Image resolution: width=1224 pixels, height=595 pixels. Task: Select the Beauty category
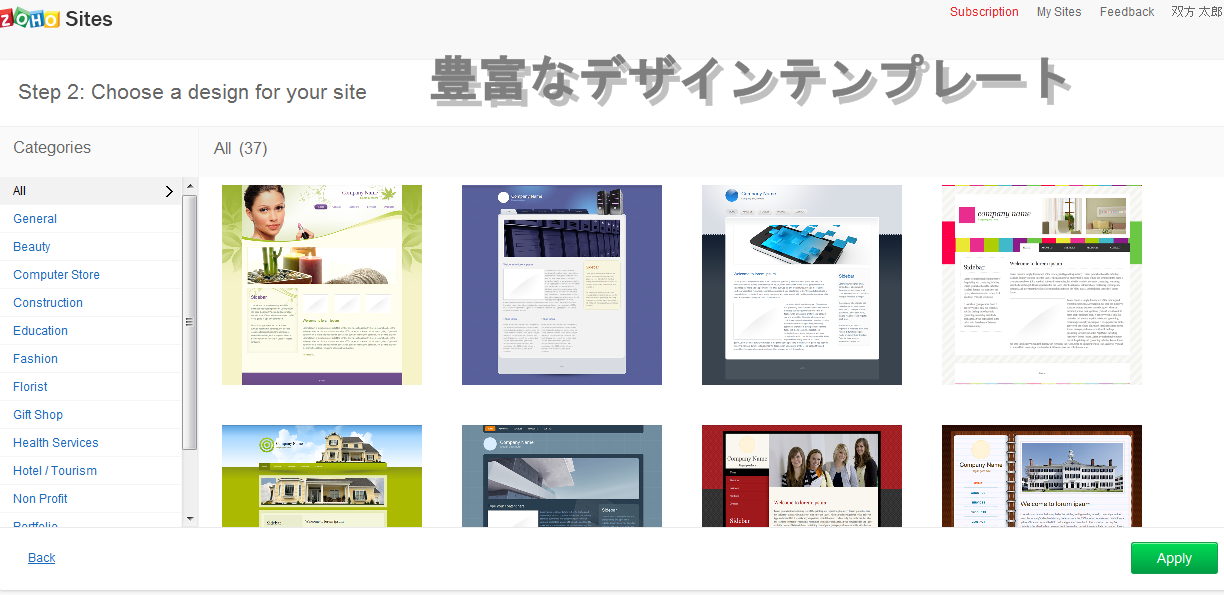tap(32, 247)
